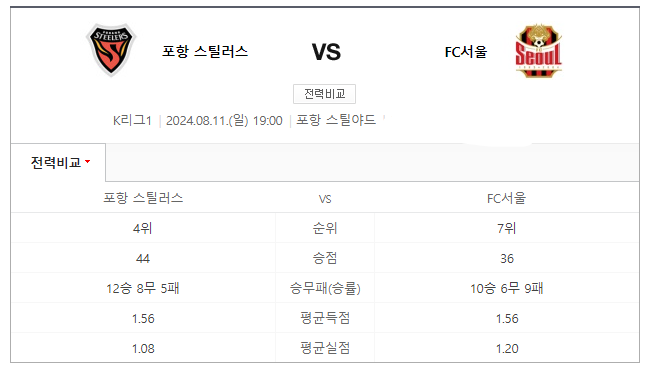The image size is (645, 367).
Task: Click the 승무패(승률) row label
Action: click(x=325, y=288)
